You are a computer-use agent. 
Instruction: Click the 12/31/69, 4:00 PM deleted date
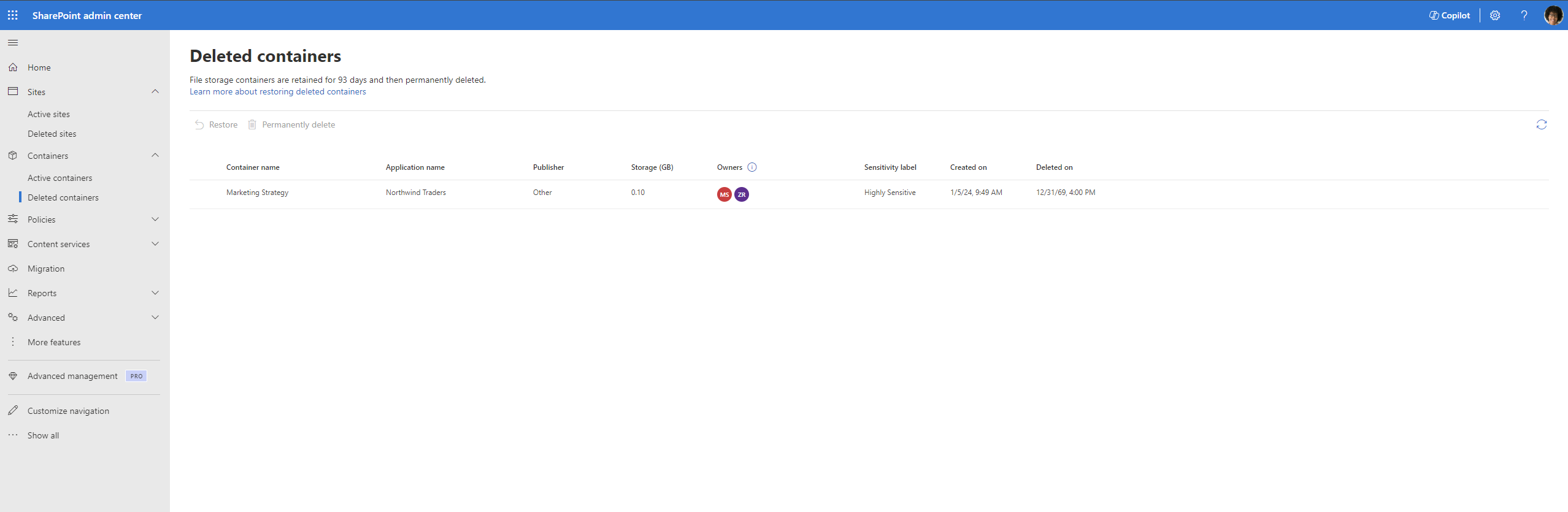(x=1066, y=193)
